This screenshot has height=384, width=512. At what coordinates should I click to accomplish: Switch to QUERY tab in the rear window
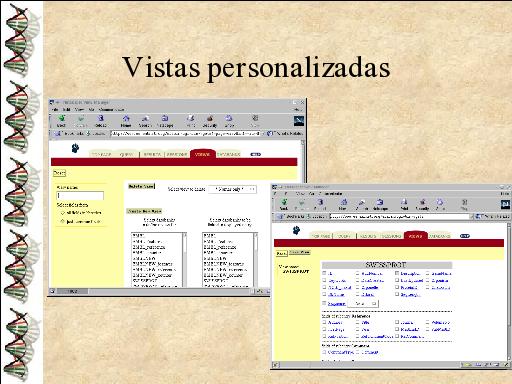(126, 154)
